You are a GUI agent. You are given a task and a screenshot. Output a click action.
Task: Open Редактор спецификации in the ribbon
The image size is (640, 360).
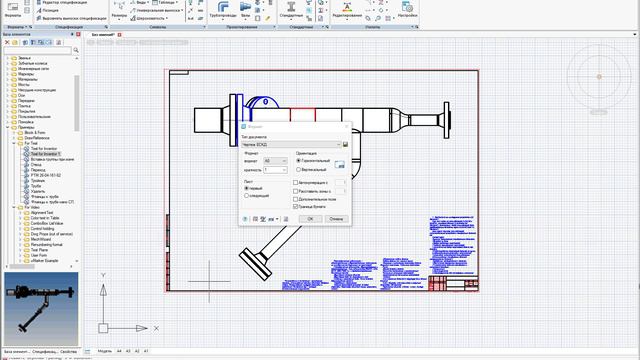(x=62, y=2)
